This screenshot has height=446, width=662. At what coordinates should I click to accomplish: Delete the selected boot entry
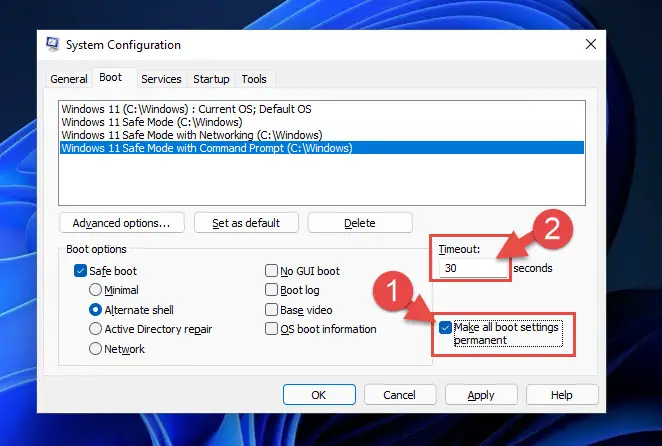pyautogui.click(x=360, y=223)
